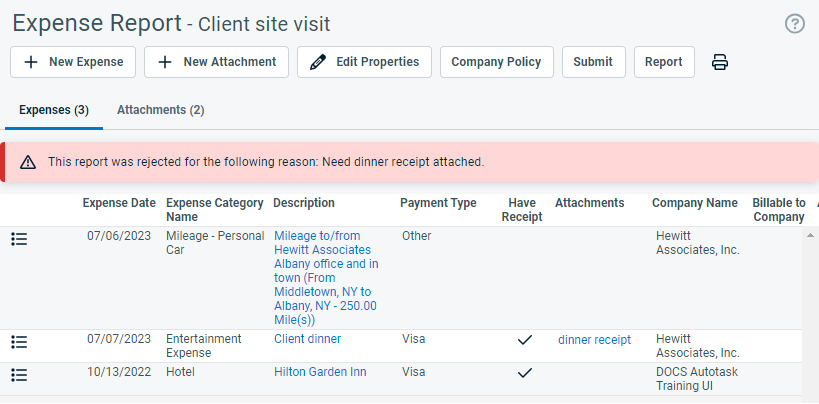
Task: Open the dinner receipt attachment link
Action: [x=594, y=340]
